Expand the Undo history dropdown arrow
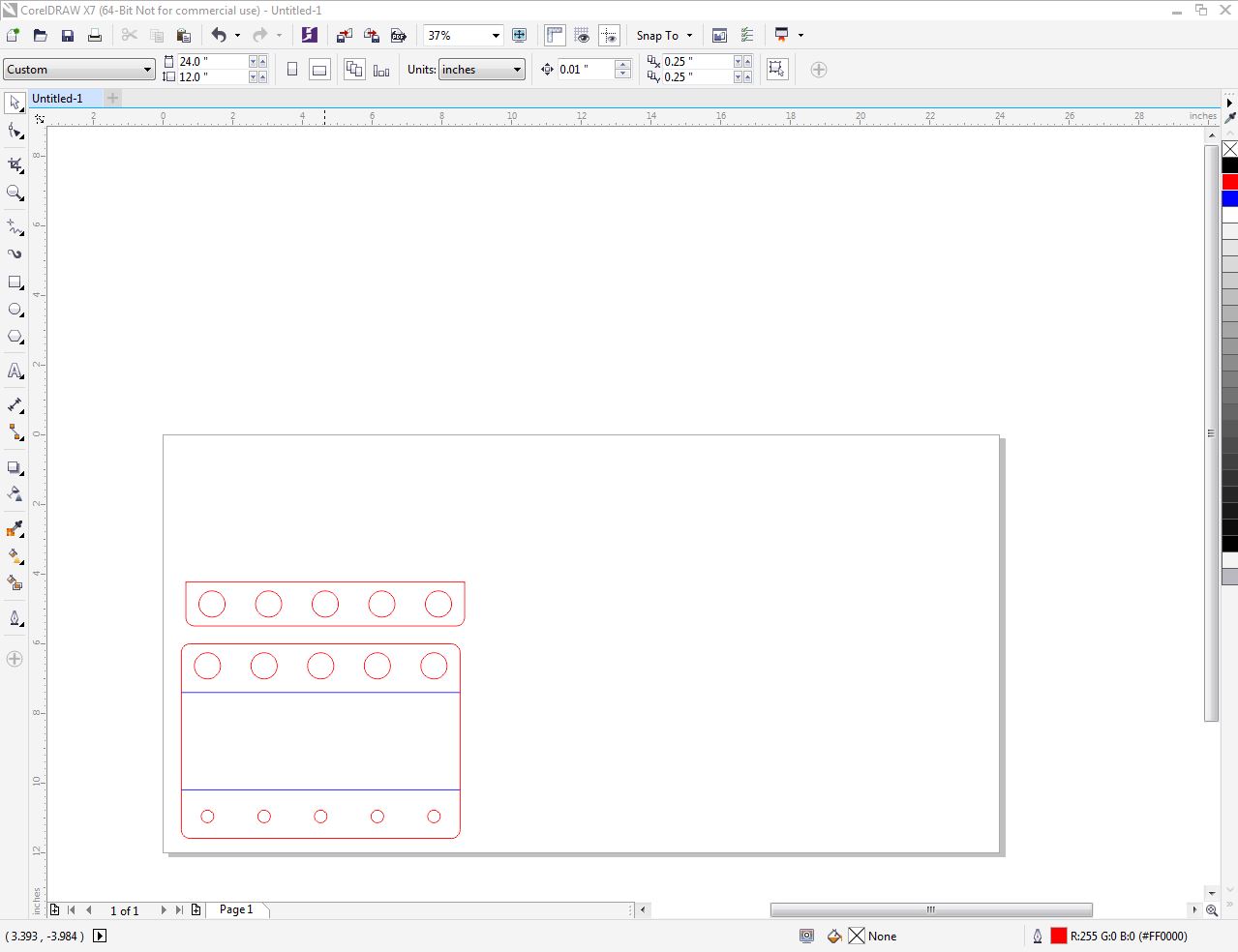This screenshot has width=1238, height=952. [237, 36]
